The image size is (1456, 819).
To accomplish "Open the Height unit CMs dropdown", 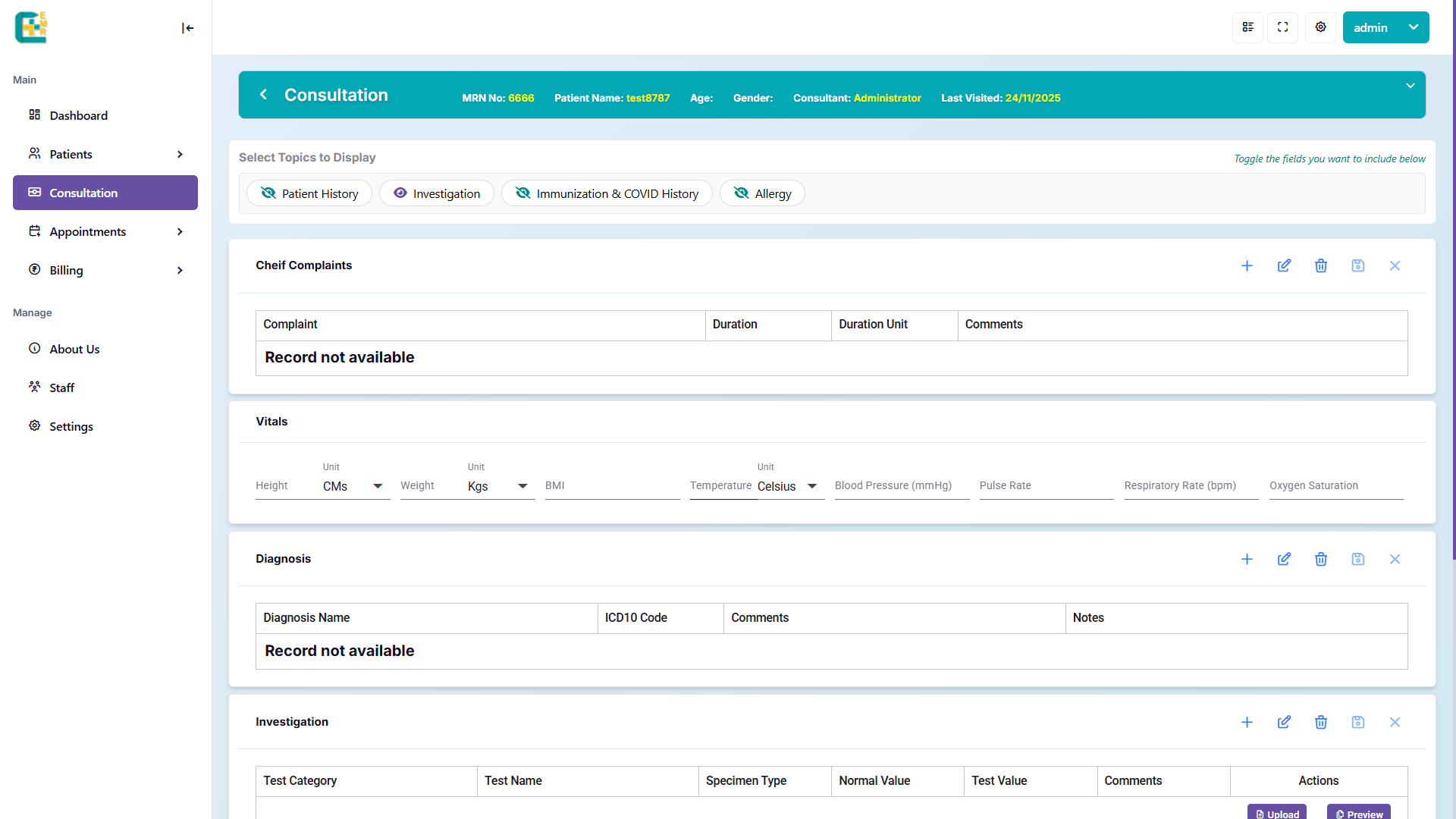I will 355,486.
